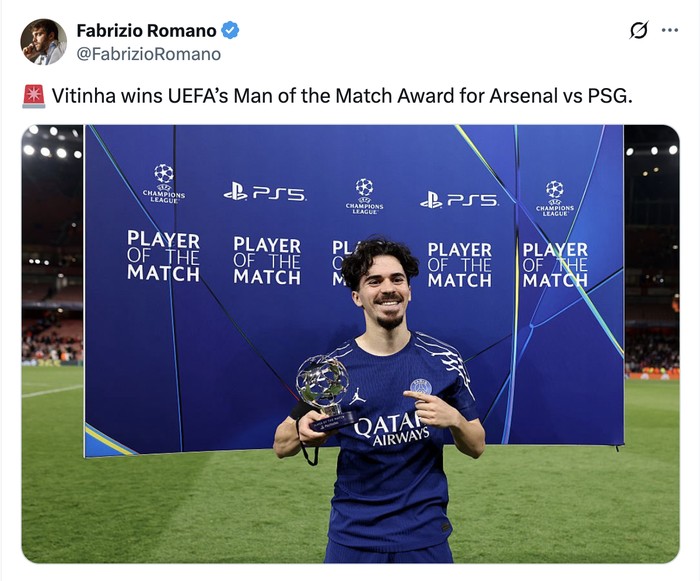The height and width of the screenshot is (581, 700).
Task: Click the trophy held by the player
Action: (324, 390)
